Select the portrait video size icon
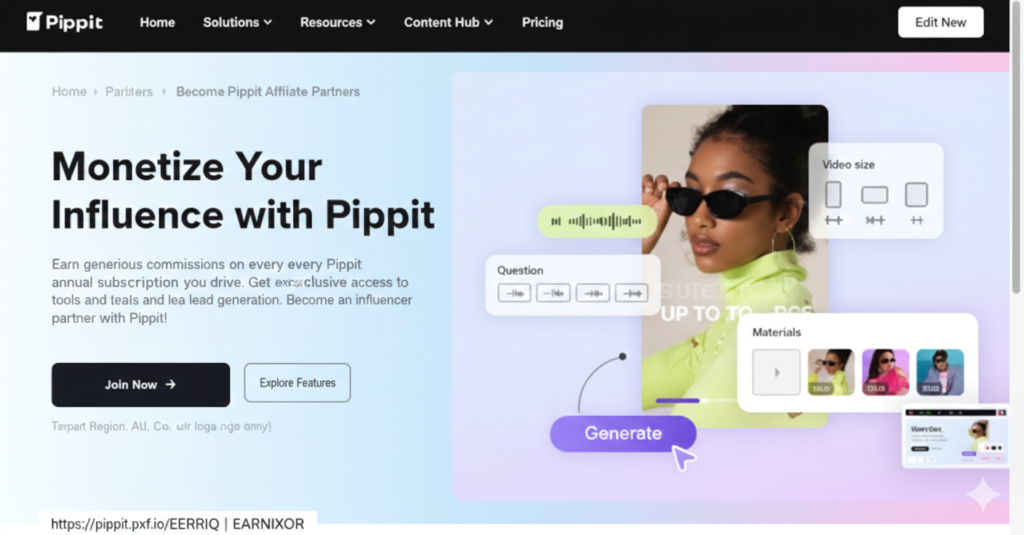This screenshot has height=535, width=1024. [x=833, y=195]
